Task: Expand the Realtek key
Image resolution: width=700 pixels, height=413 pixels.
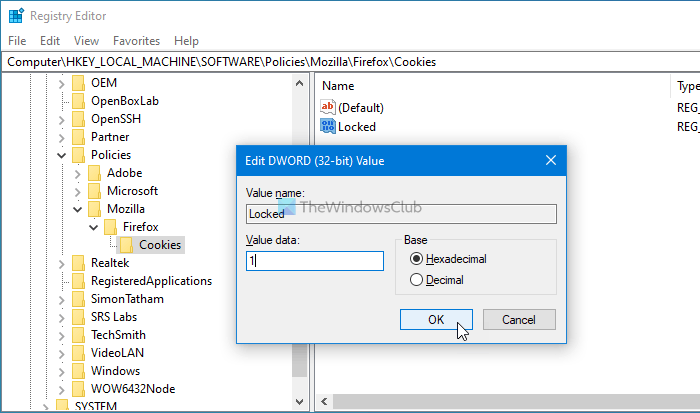Action: 62,263
